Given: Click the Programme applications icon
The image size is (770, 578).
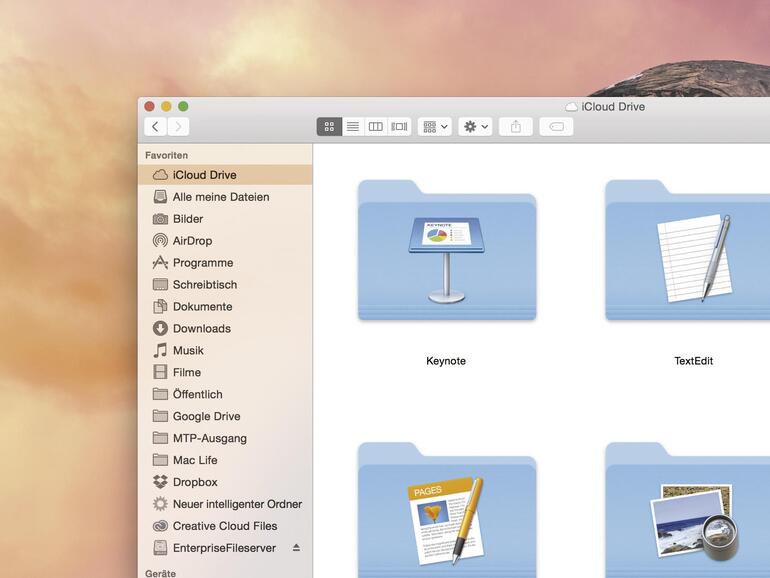Looking at the screenshot, I should pyautogui.click(x=160, y=263).
